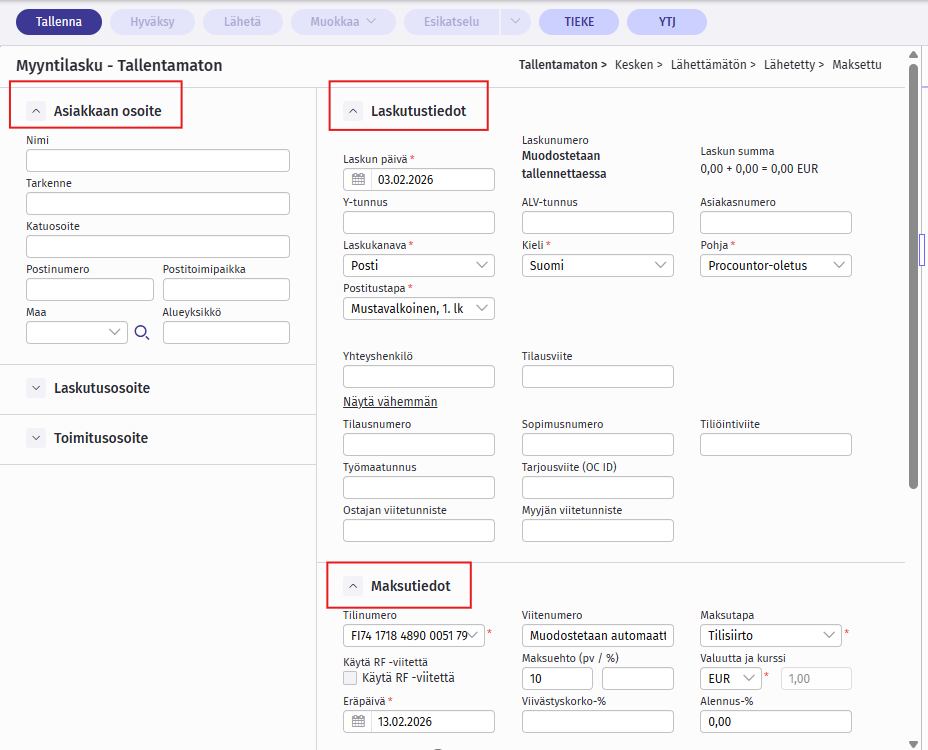
Task: Open the Laskukanava dropdown showing Posti
Action: pyautogui.click(x=418, y=265)
